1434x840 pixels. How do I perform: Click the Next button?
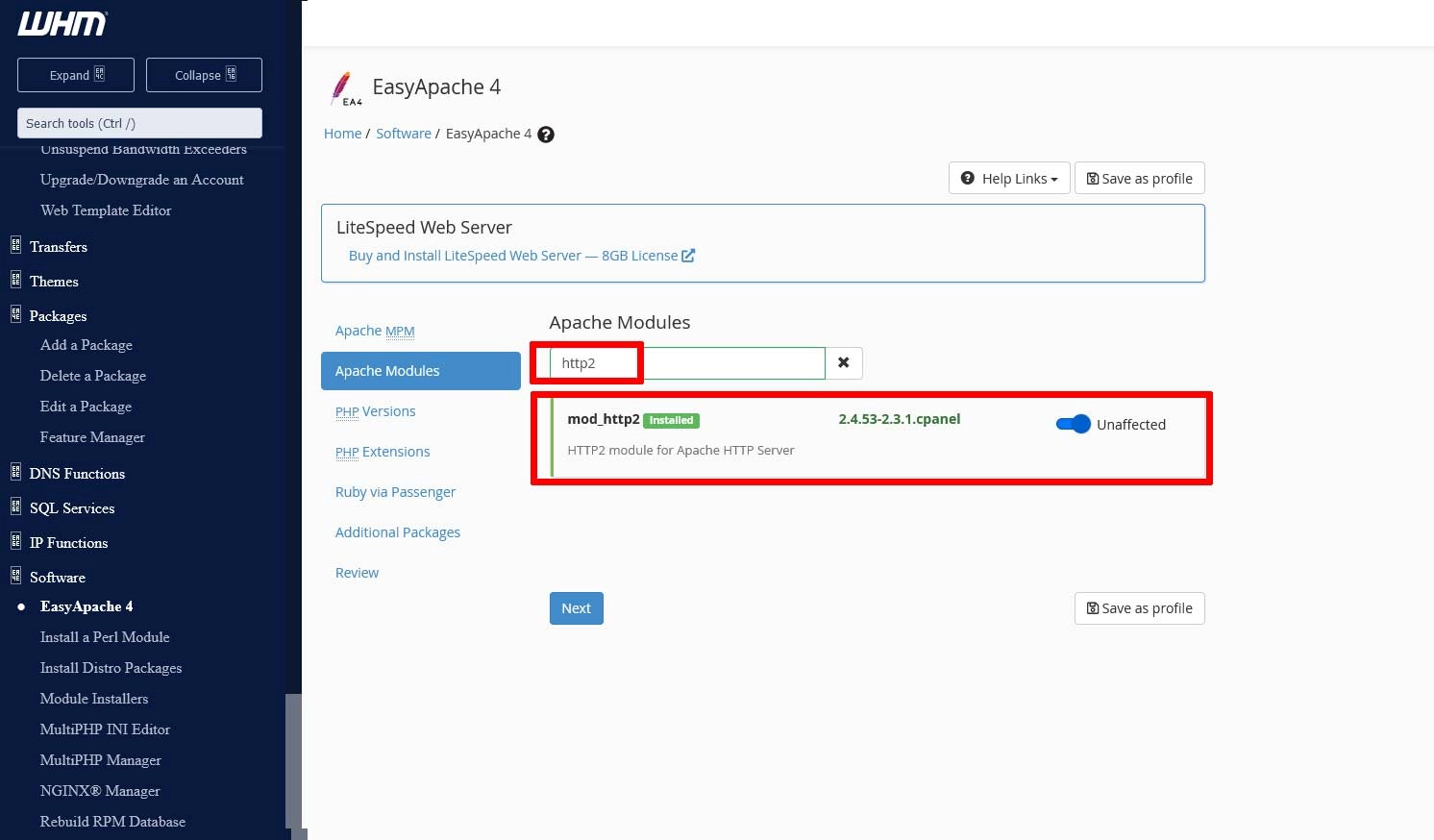point(577,608)
